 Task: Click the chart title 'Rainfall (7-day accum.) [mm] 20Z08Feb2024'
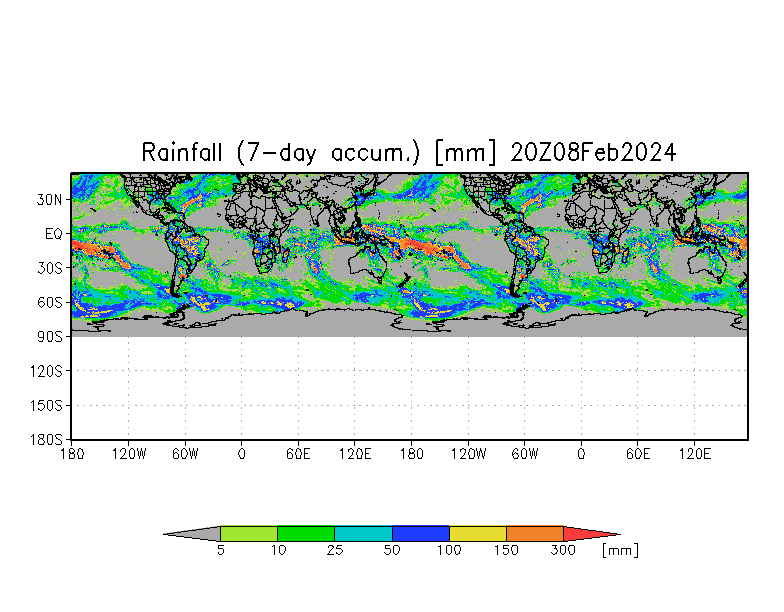tap(409, 152)
